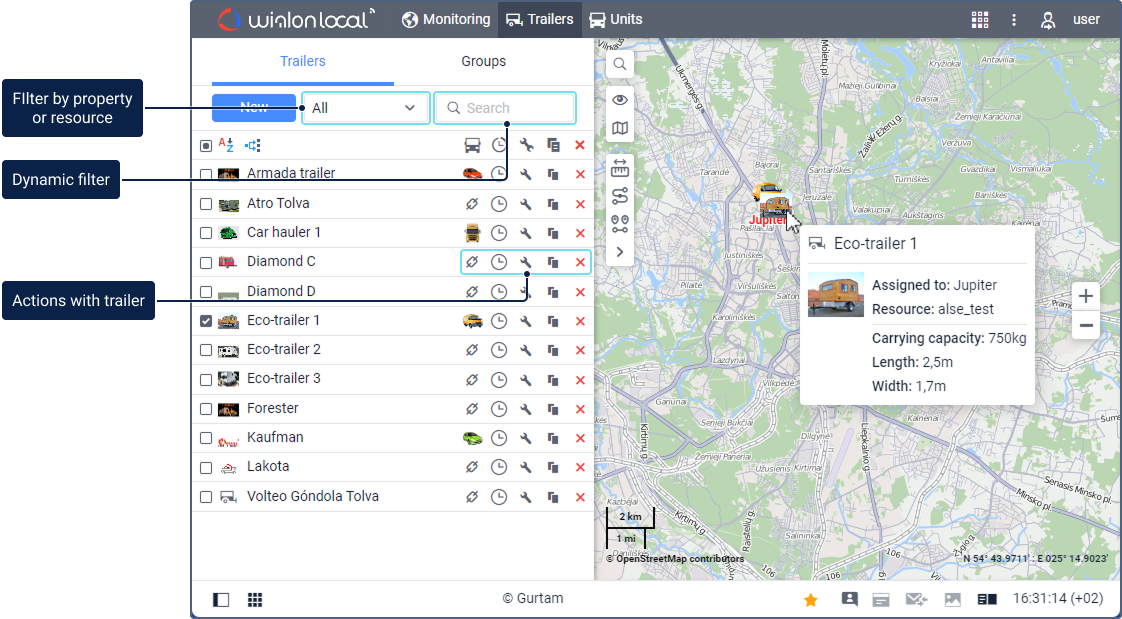Check the Diamond C trailer checkbox
This screenshot has height=619, width=1122.
pyautogui.click(x=206, y=262)
